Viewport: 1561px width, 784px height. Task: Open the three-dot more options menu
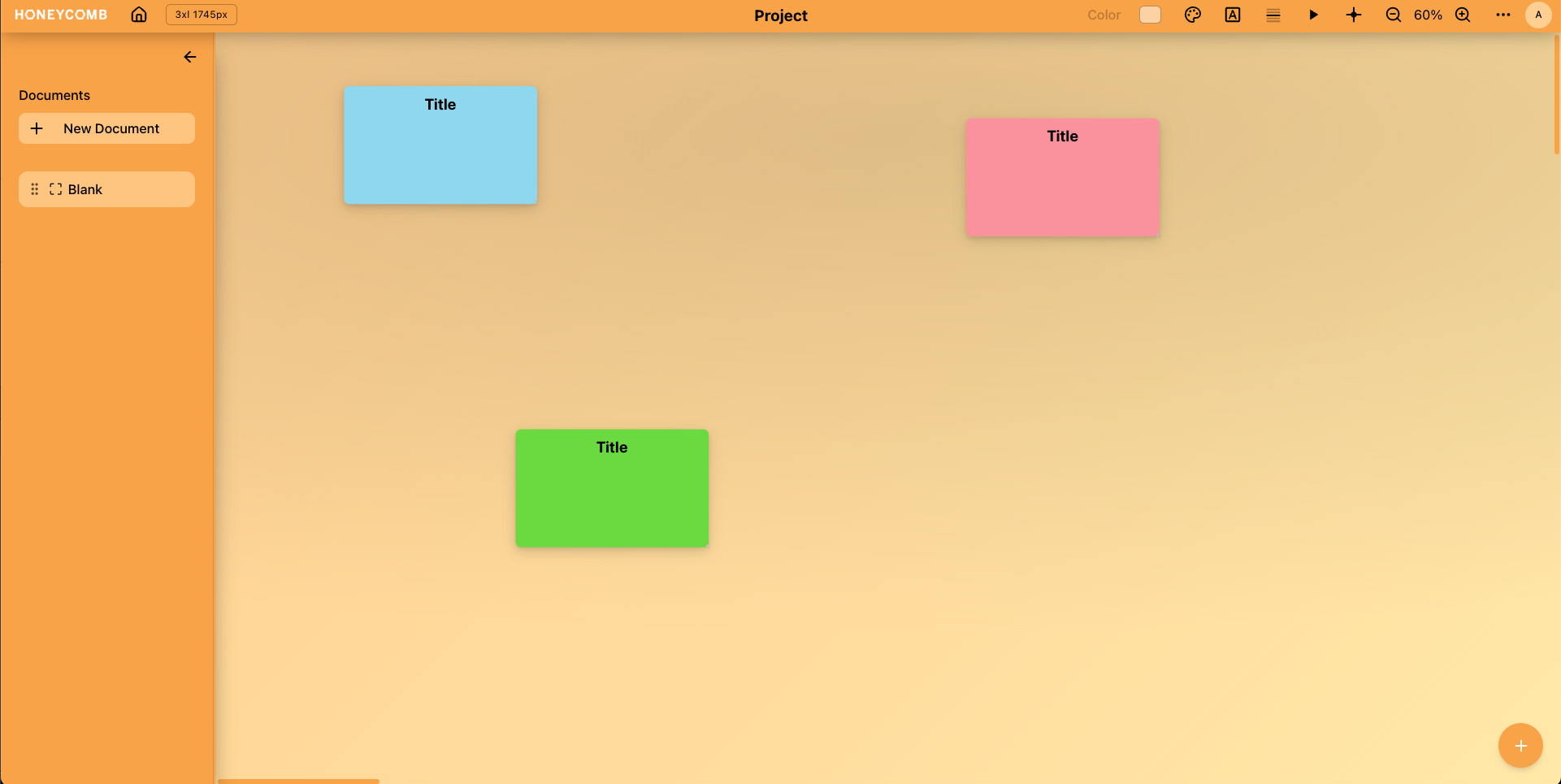(1502, 15)
